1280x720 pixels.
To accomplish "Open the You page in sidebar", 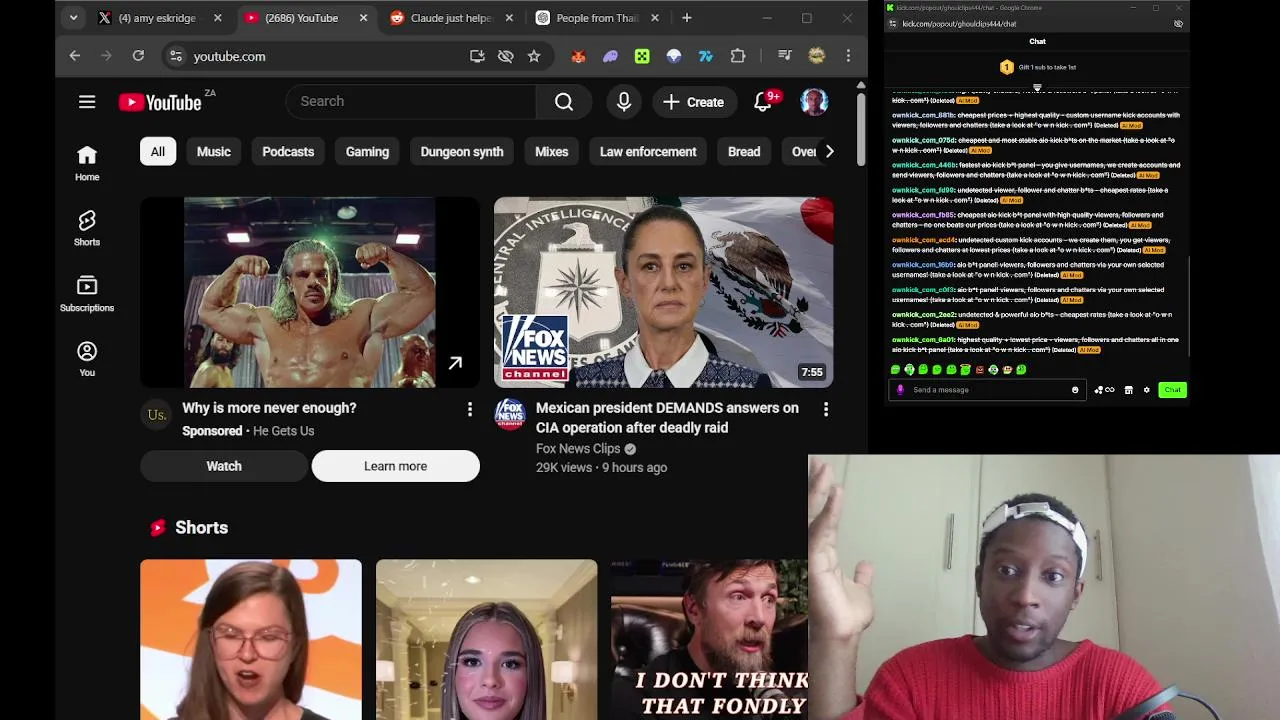I will [x=87, y=359].
